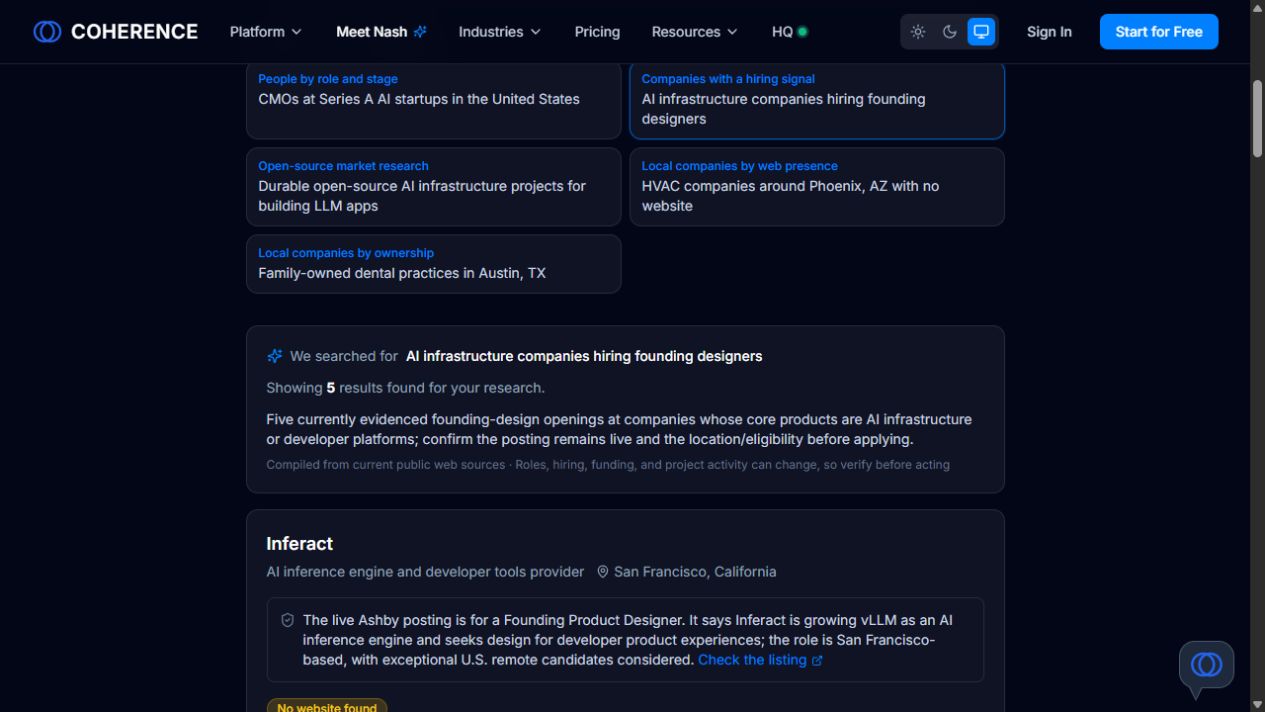Select HVAC companies around Phoenix card
This screenshot has width=1265, height=712.
point(817,187)
